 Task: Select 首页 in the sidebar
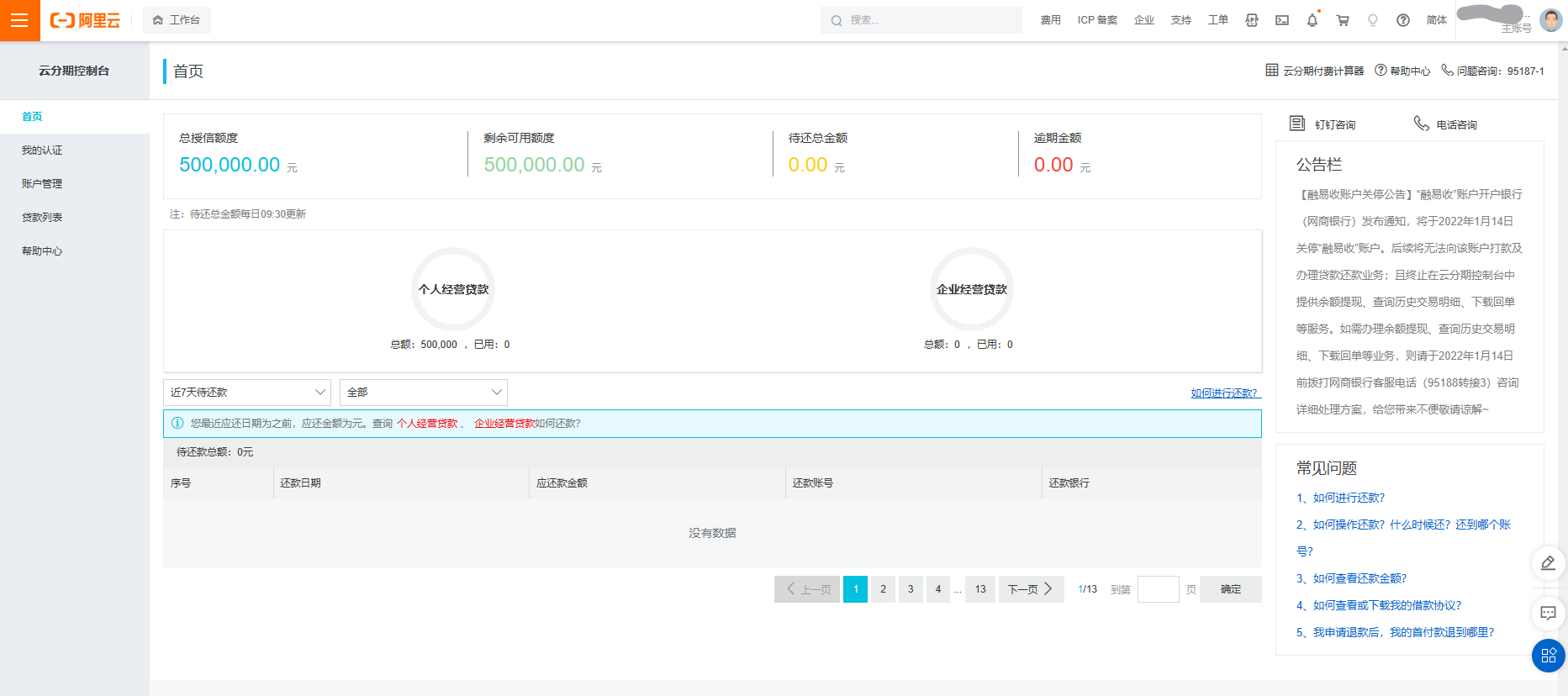pos(75,117)
